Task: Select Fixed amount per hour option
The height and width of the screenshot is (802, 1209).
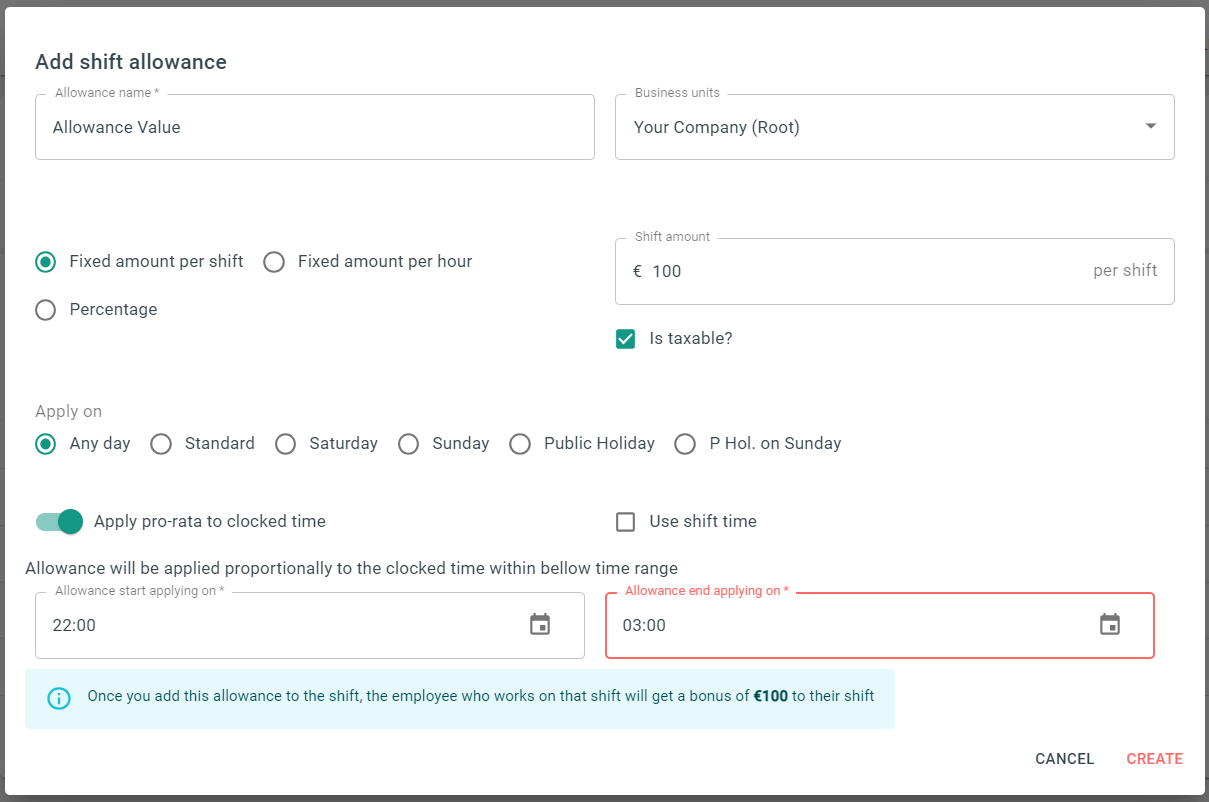Action: [274, 262]
